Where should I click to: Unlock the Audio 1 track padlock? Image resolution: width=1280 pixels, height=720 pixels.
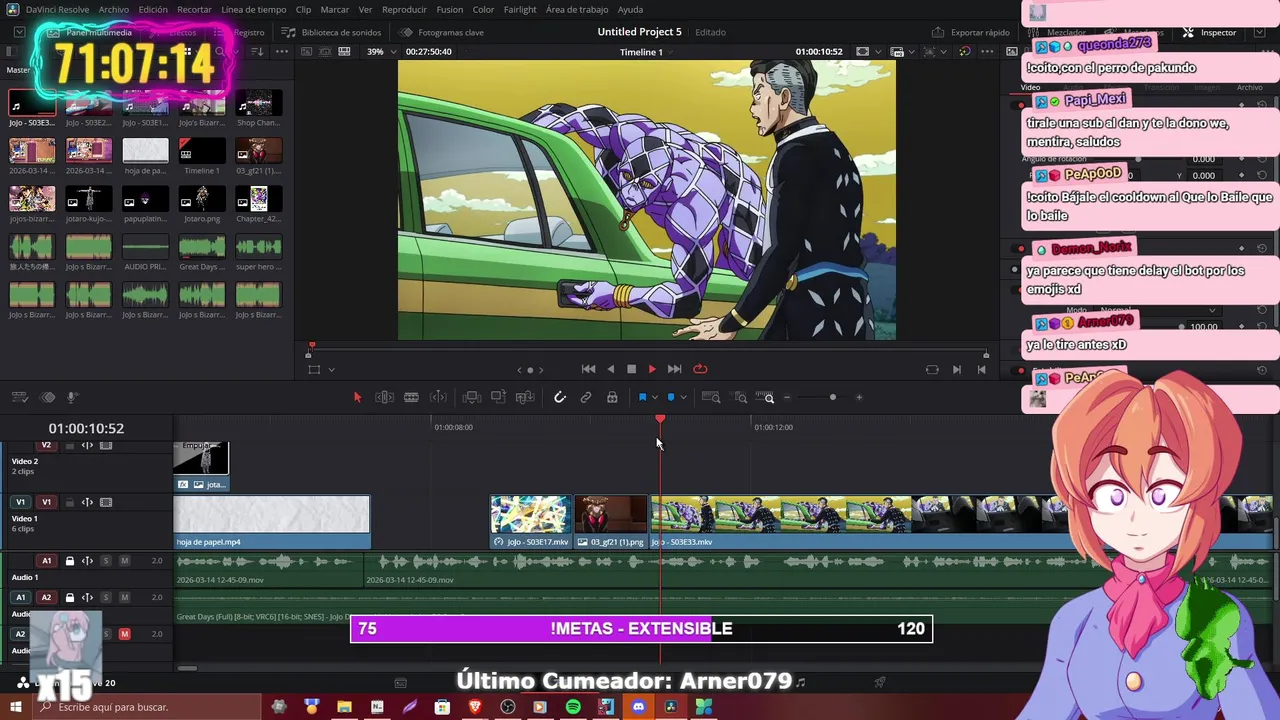click(69, 561)
